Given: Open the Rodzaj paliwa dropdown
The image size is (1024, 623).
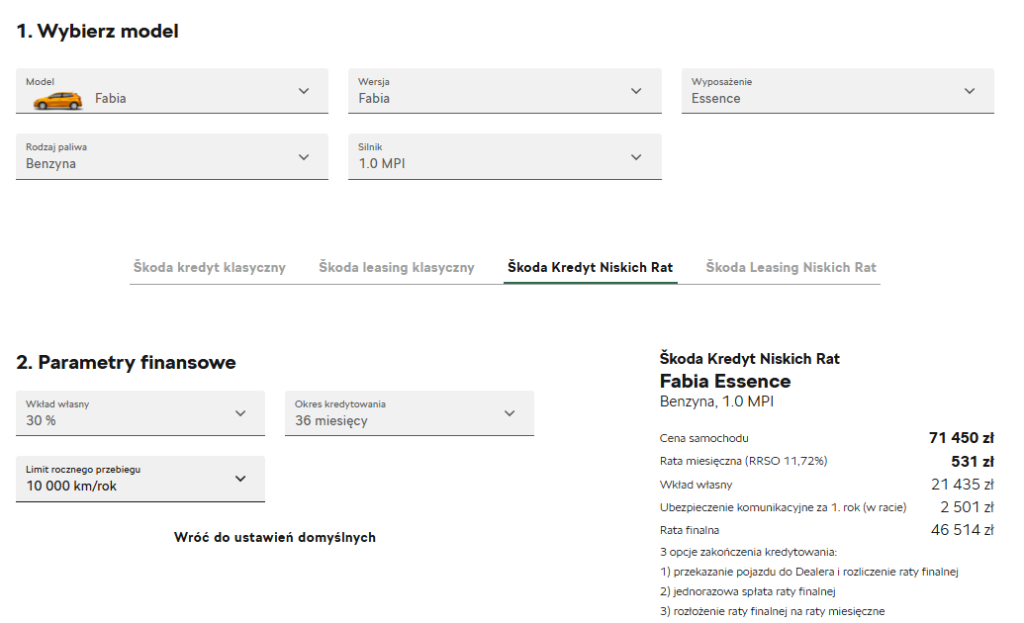Looking at the screenshot, I should tap(172, 157).
